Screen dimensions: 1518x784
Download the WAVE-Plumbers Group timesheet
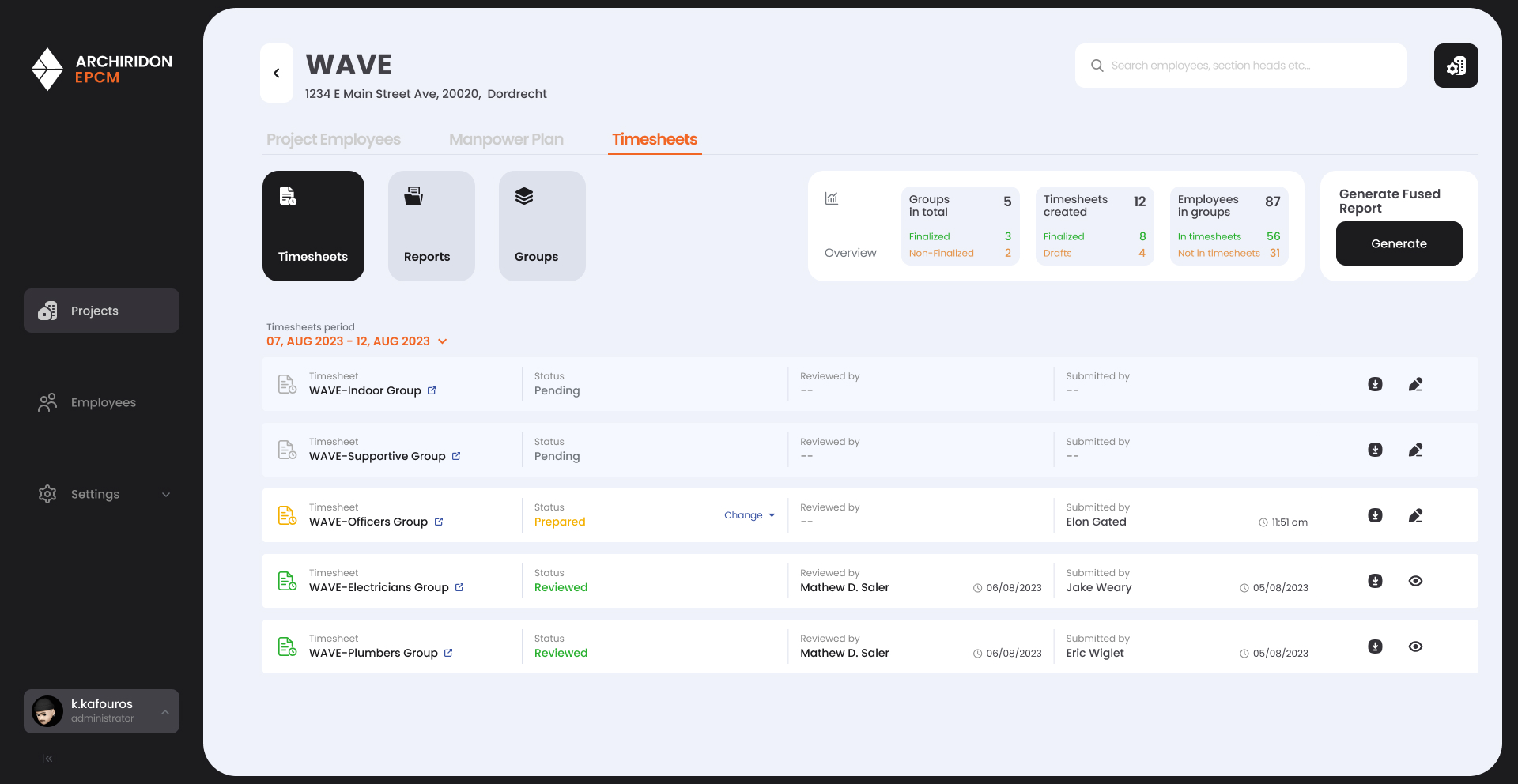[x=1375, y=646]
